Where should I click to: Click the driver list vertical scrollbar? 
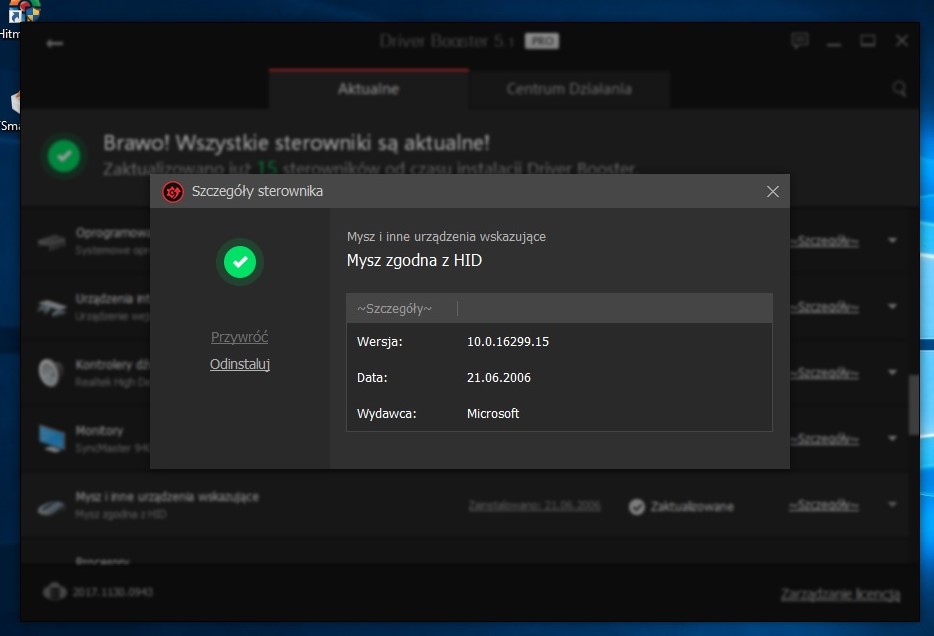[x=913, y=405]
